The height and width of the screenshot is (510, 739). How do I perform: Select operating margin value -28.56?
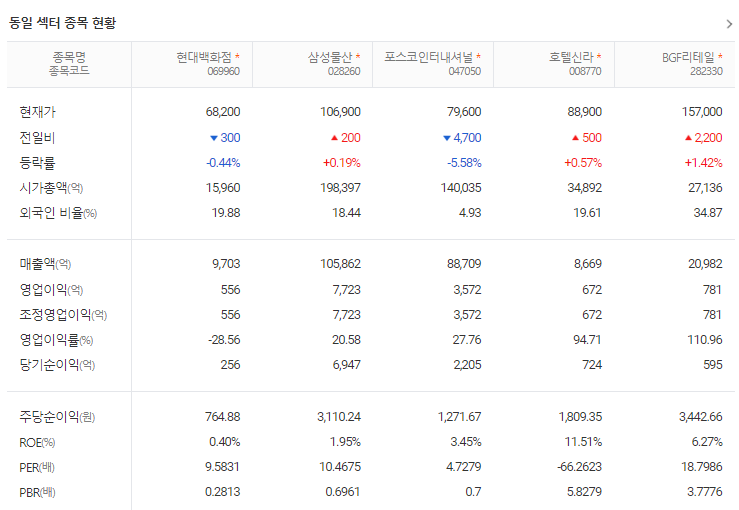[x=224, y=340]
